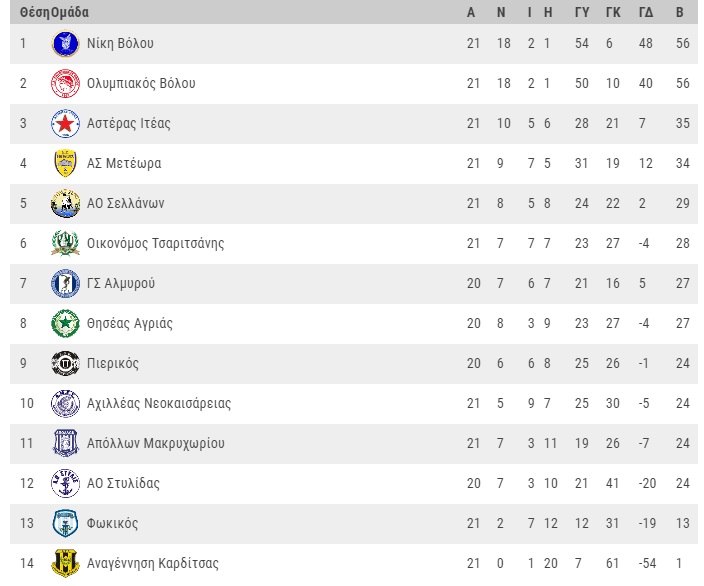Select the Ομάδα column header
This screenshot has width=704, height=586.
pos(70,12)
